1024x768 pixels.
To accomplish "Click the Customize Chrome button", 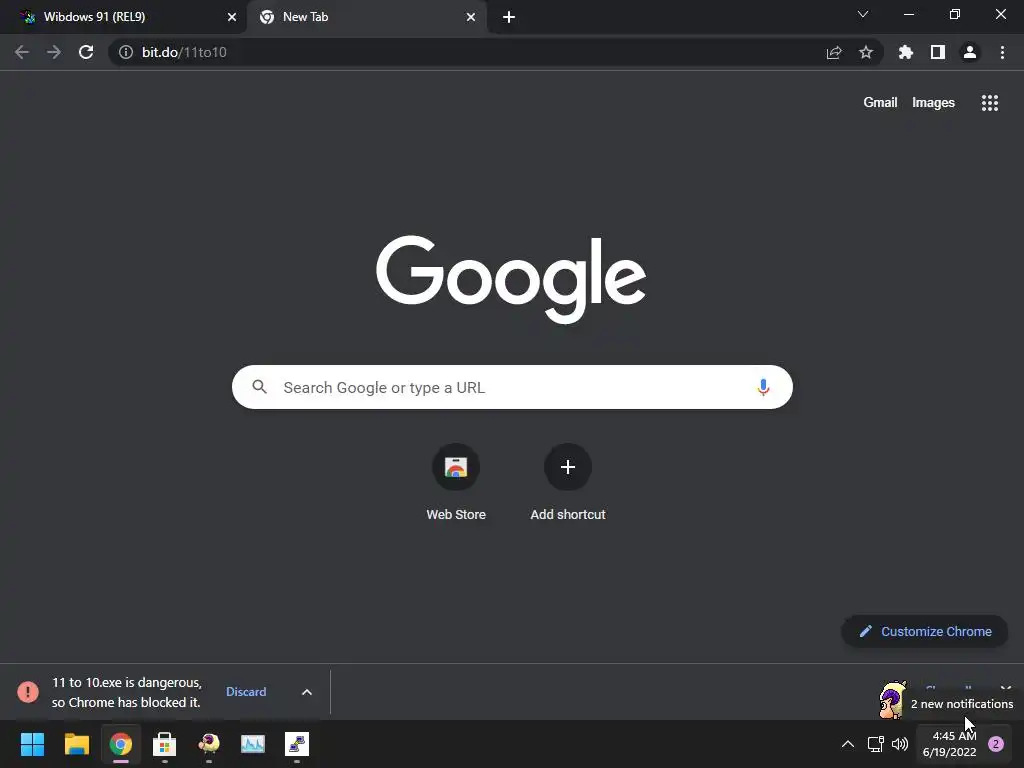I will 925,632.
